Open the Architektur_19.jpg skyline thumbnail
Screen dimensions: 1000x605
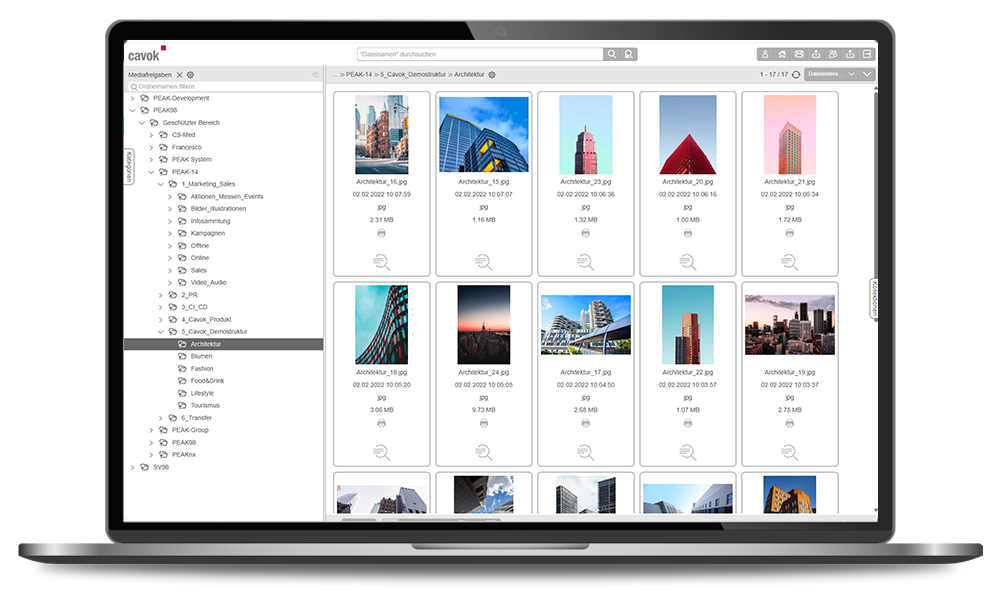click(790, 324)
